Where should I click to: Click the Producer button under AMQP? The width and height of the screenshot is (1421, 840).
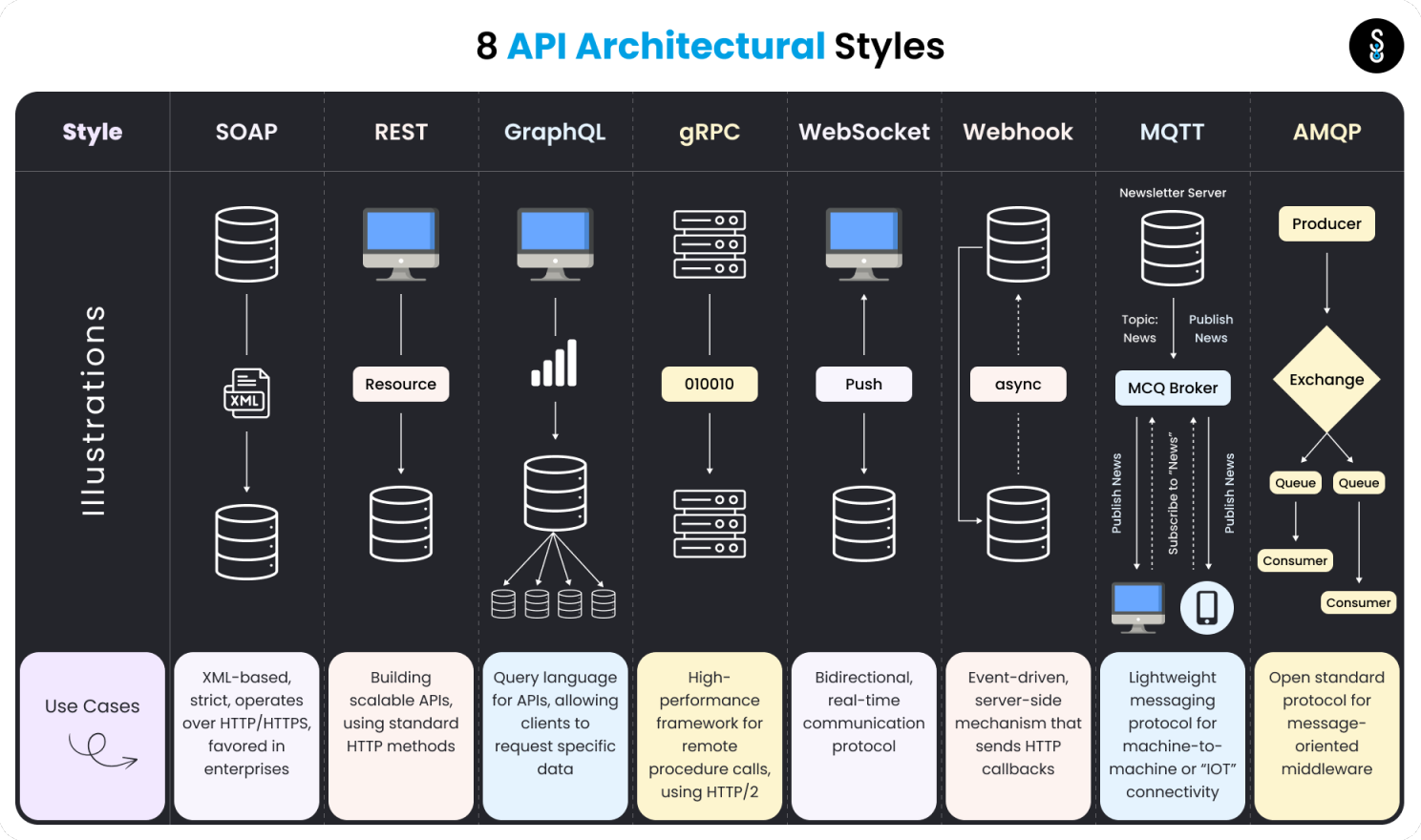click(1326, 223)
